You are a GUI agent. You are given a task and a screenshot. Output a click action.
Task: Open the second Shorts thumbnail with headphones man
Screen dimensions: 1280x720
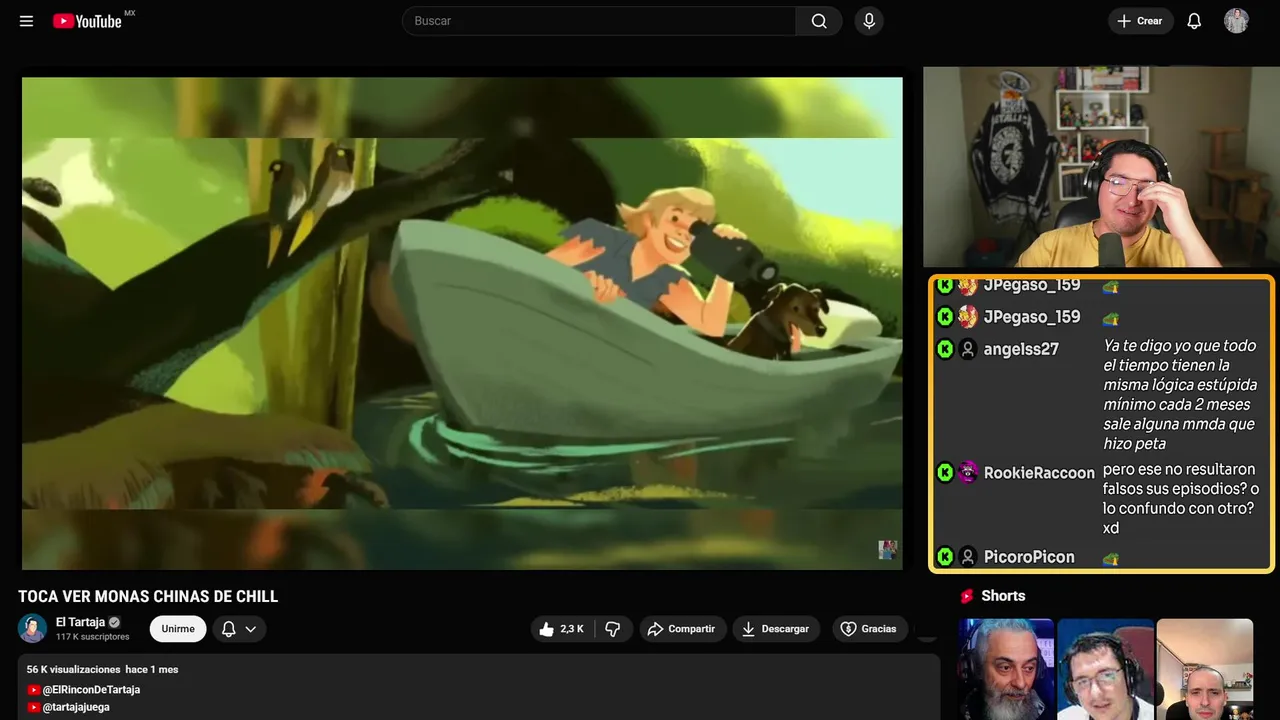(1105, 669)
